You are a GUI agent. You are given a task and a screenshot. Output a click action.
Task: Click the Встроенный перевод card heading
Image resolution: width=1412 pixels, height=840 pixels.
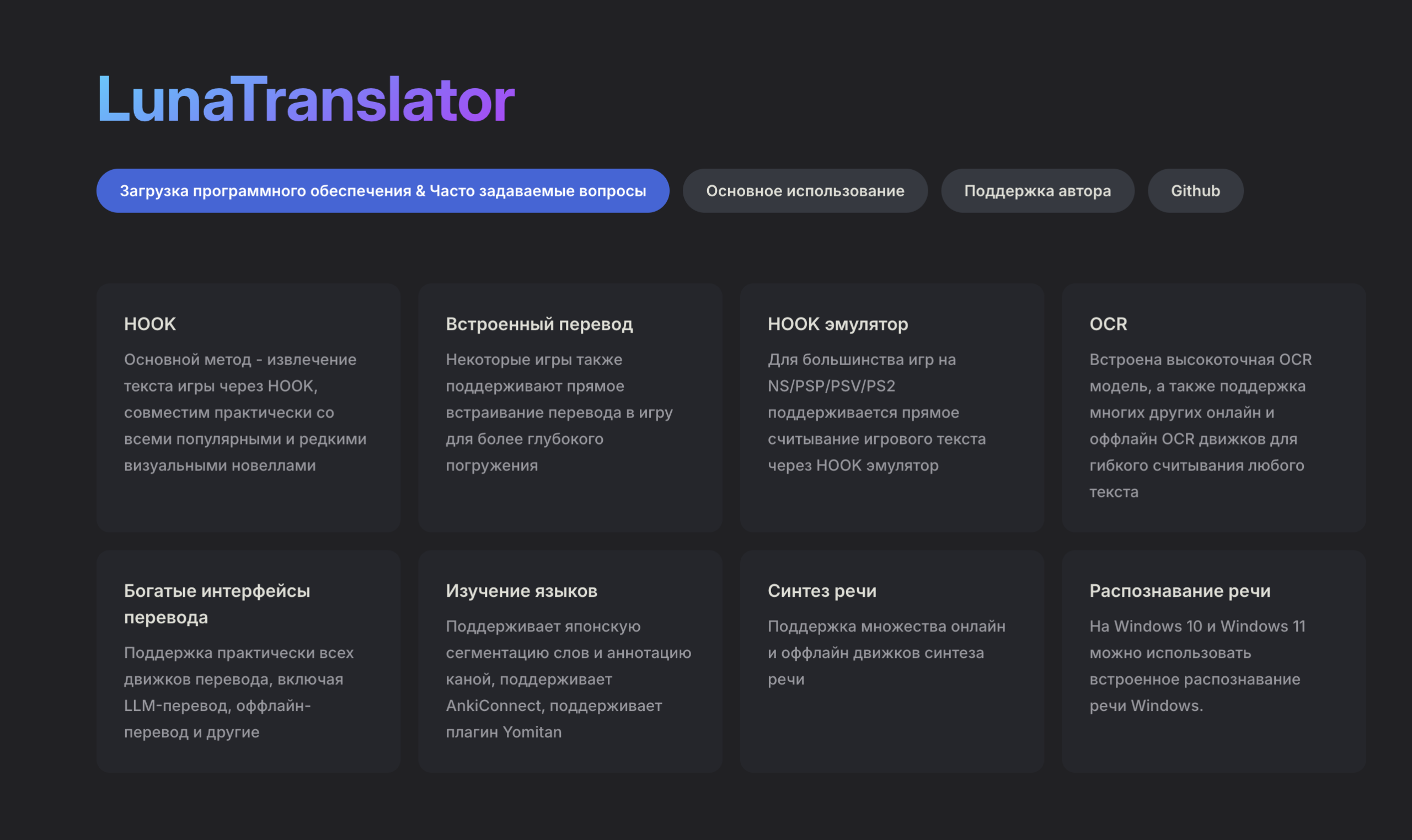click(539, 324)
